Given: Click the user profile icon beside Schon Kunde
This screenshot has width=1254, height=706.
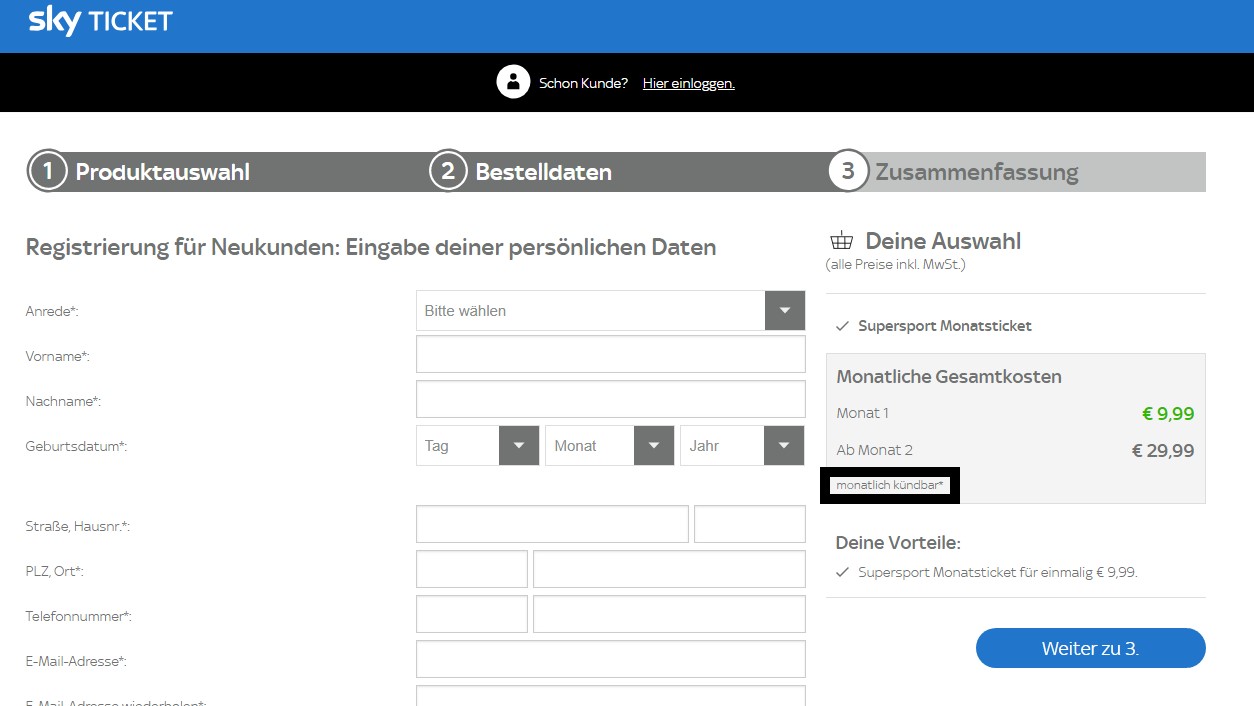Looking at the screenshot, I should tap(513, 82).
